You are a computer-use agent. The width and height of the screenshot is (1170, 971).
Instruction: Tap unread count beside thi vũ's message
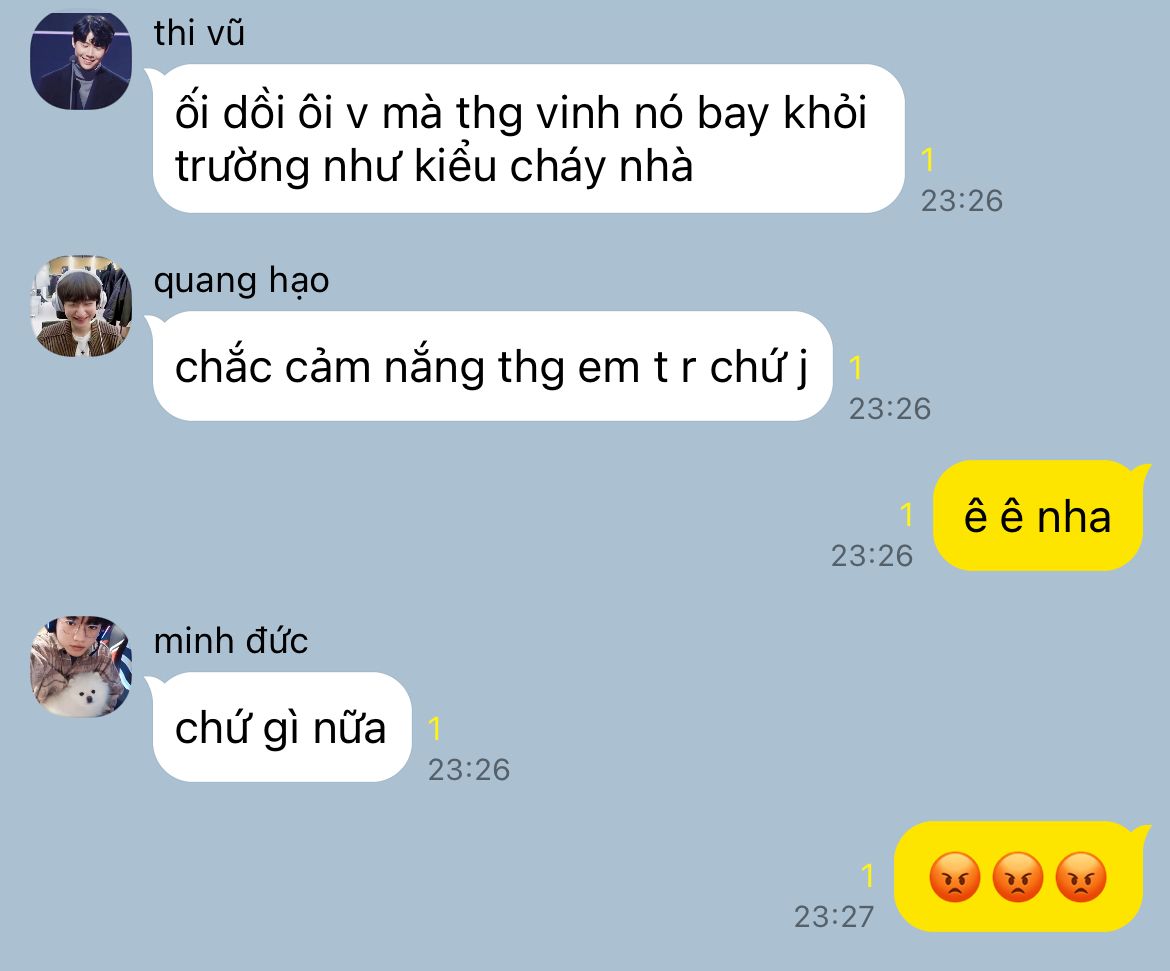[927, 160]
